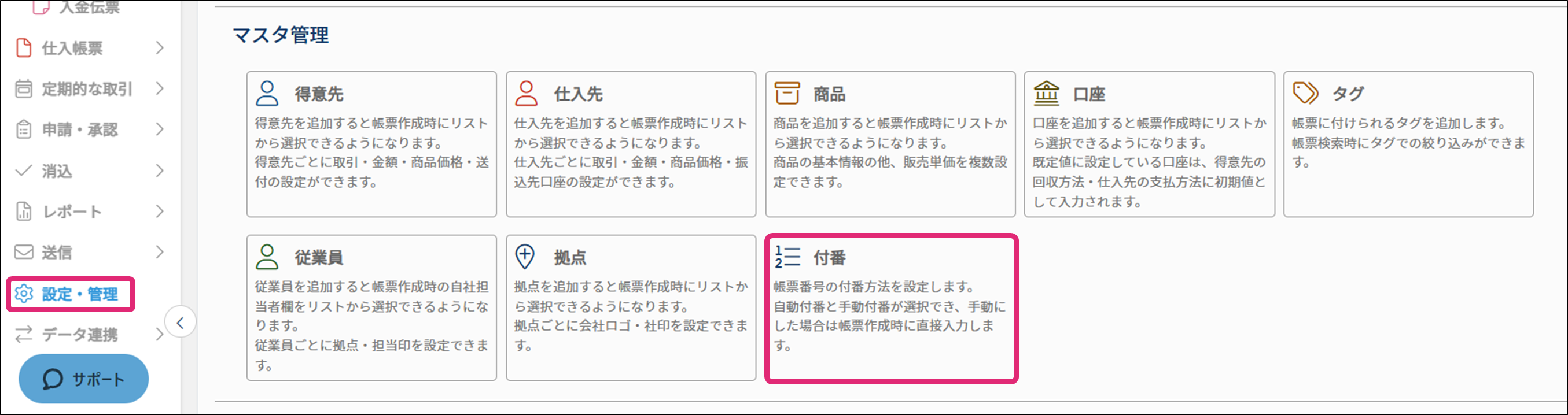
Task: Click the 付番 description text about 帳票番号
Action: (x=874, y=286)
